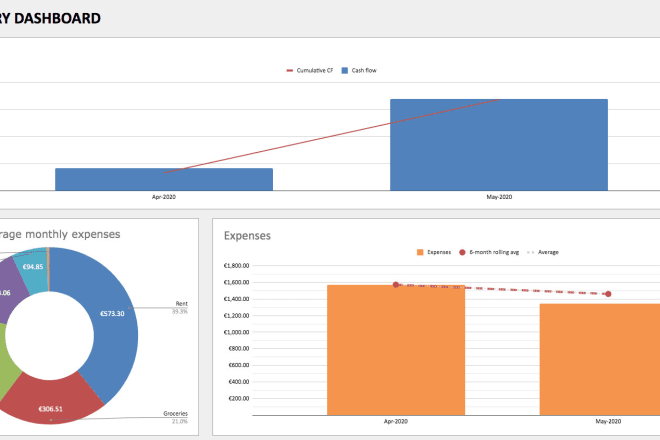This screenshot has height=440, width=660.
Task: Click the Groceries 21.0% label
Action: [176, 417]
